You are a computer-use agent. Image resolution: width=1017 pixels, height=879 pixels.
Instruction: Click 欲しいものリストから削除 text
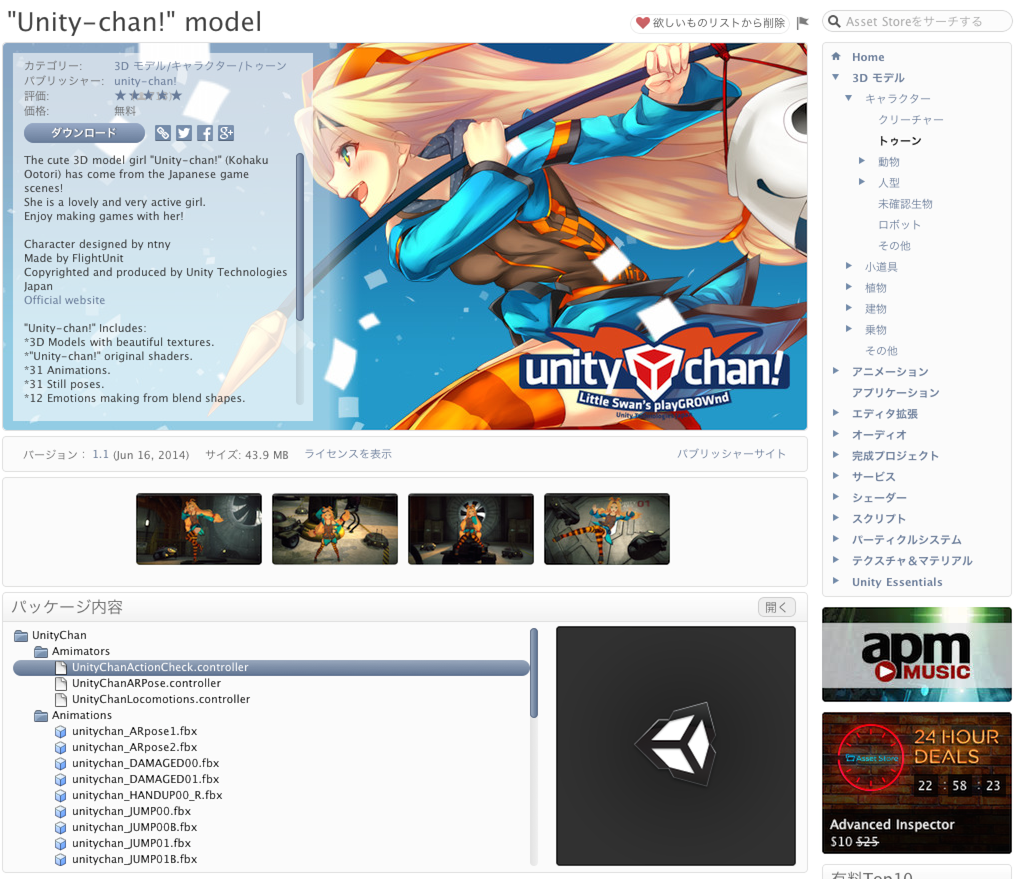(x=719, y=23)
